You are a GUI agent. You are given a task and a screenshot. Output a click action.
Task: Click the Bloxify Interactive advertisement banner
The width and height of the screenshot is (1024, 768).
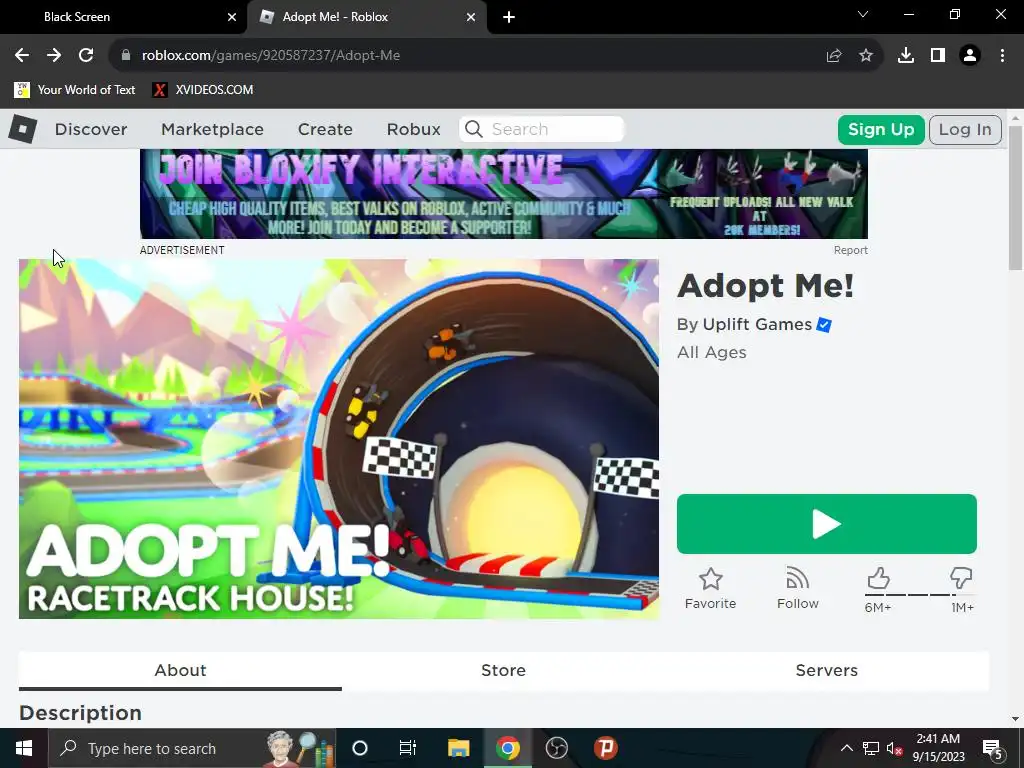tap(504, 194)
